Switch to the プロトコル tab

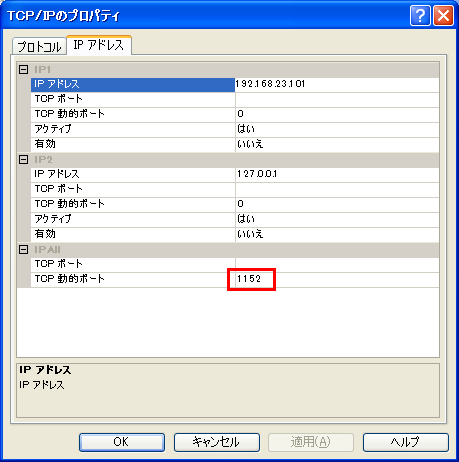(39, 46)
